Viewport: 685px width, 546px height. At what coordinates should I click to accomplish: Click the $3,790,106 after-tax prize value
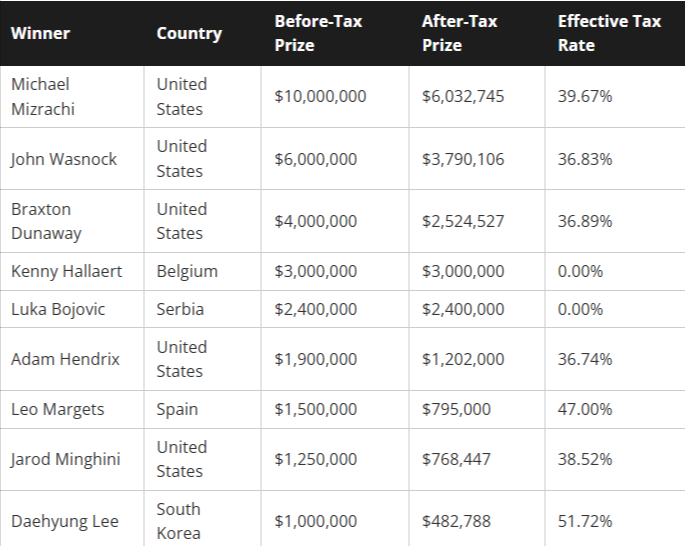pos(463,159)
